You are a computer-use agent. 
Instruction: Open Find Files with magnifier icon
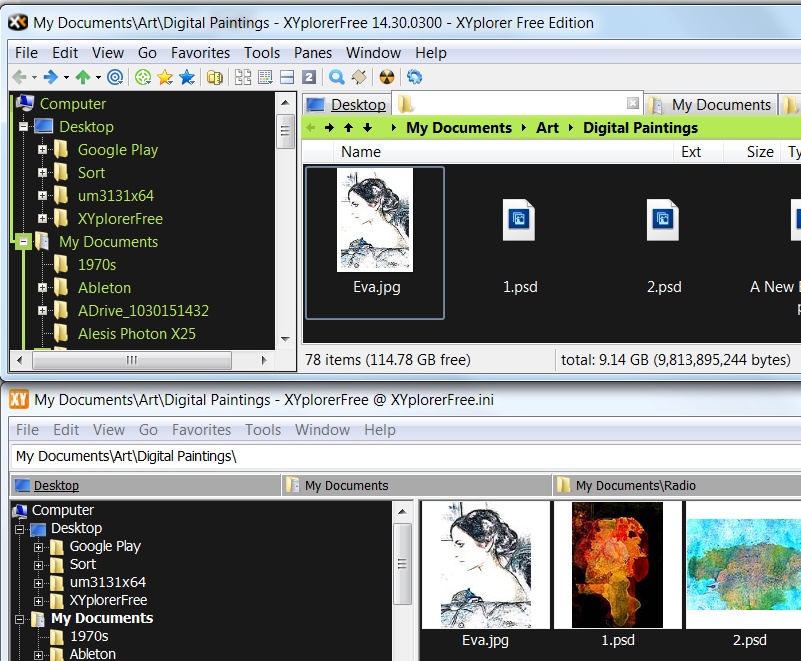337,77
